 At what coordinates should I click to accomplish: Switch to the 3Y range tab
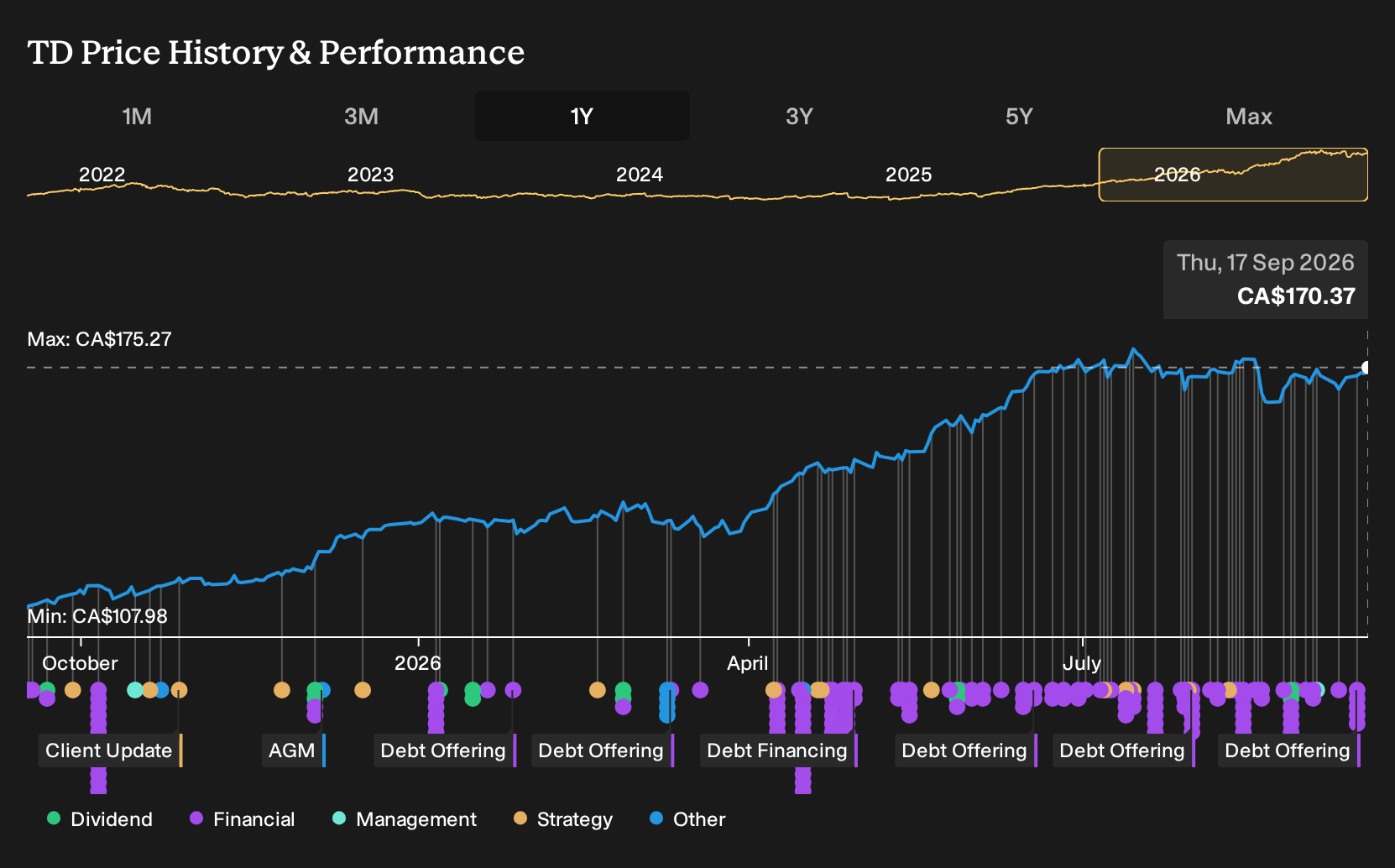click(x=799, y=116)
